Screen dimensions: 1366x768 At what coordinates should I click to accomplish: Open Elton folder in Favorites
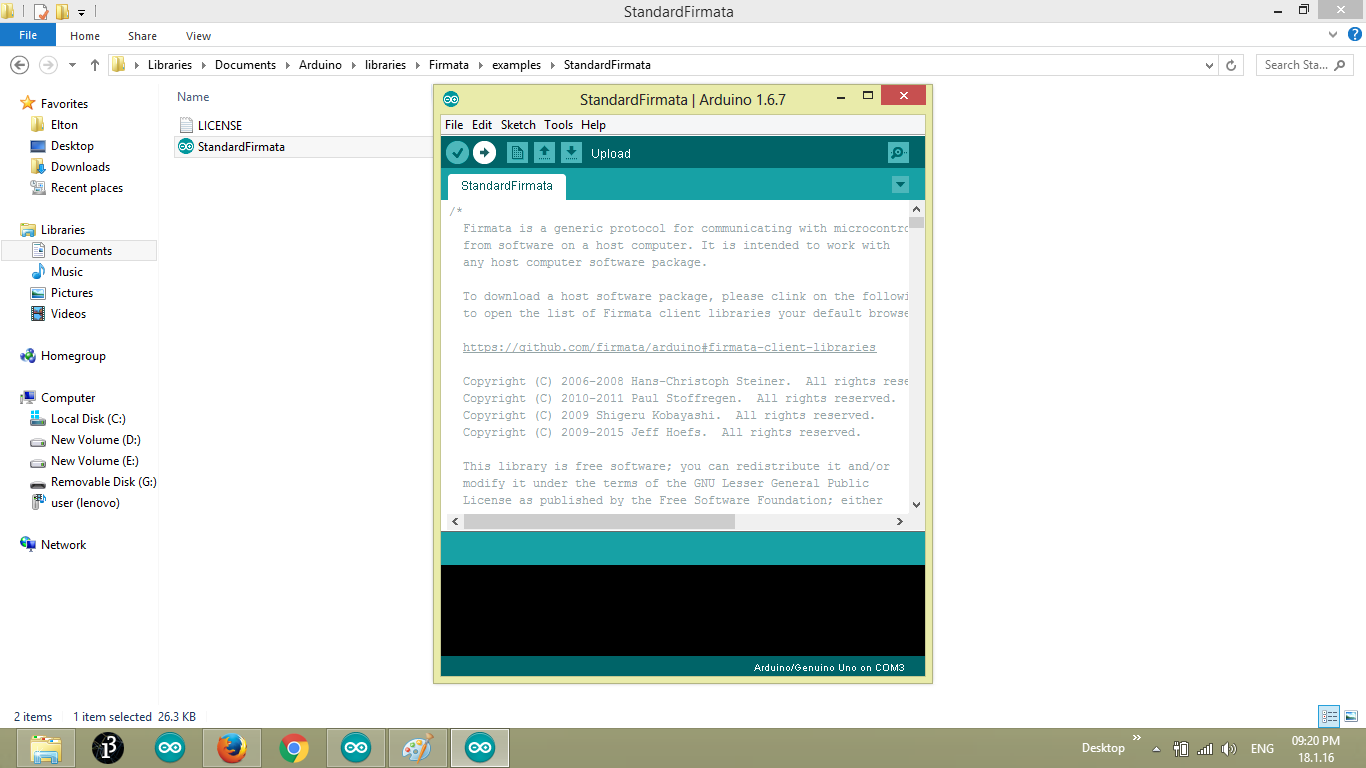coord(64,125)
